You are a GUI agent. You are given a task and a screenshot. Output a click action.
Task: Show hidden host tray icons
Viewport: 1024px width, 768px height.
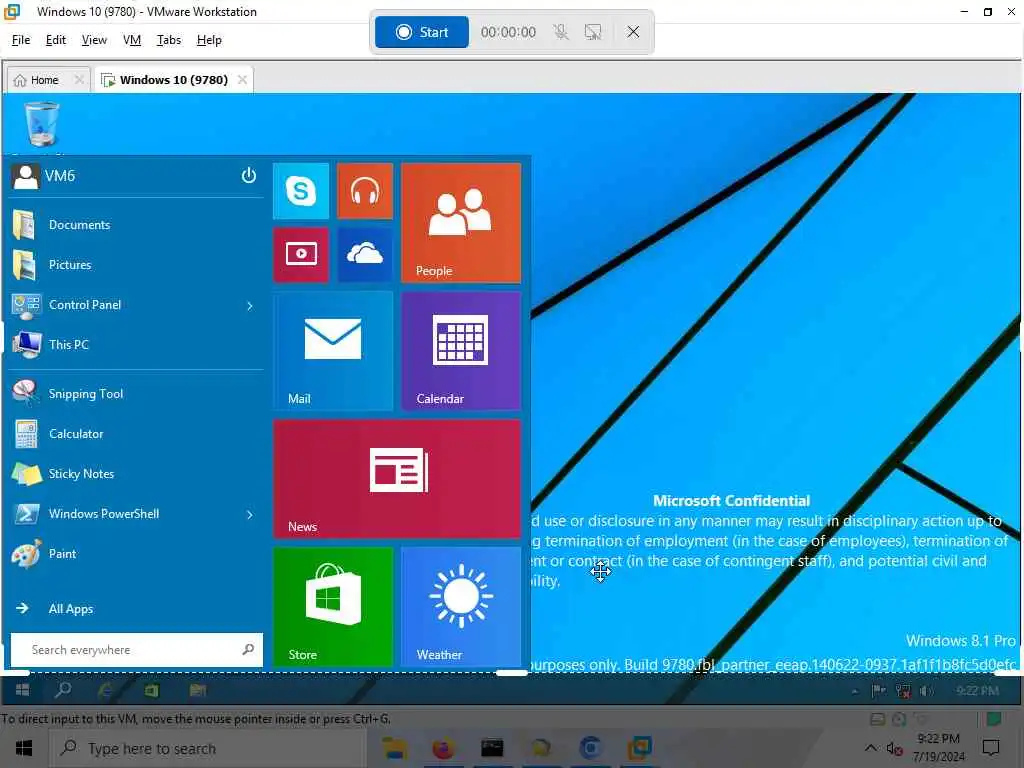(x=871, y=748)
